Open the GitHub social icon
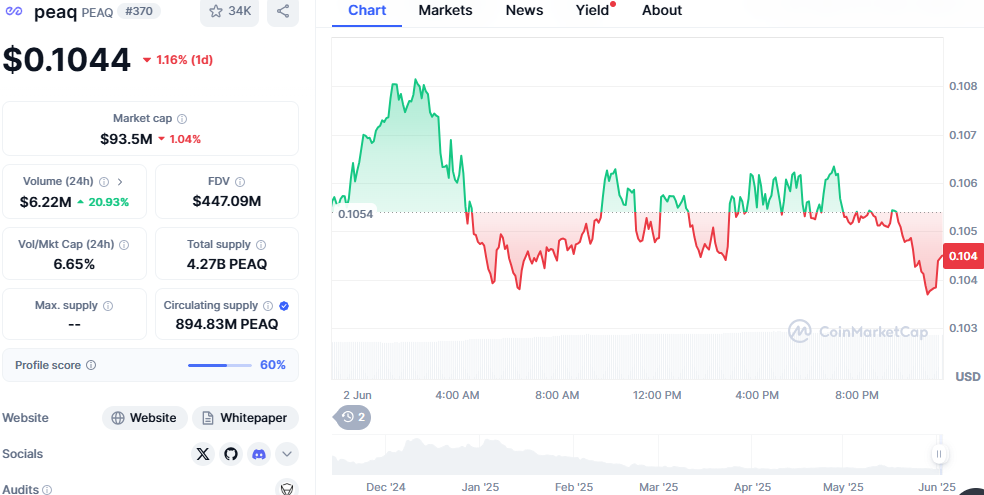This screenshot has height=495, width=984. 231,454
